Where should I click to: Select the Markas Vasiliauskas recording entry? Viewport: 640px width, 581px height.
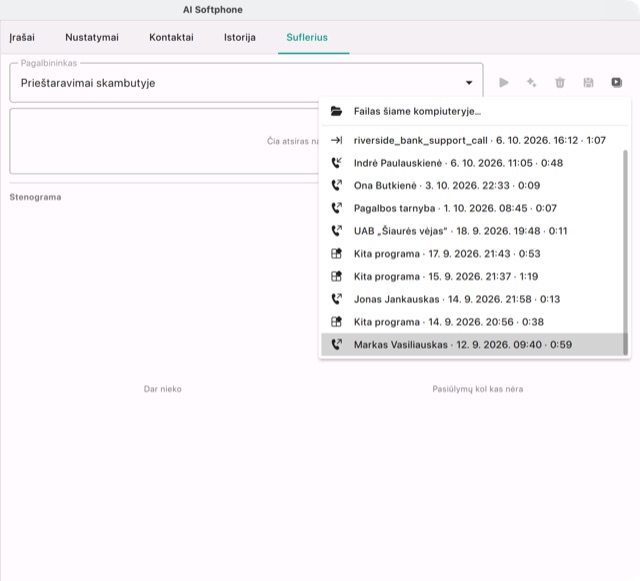[472, 345]
